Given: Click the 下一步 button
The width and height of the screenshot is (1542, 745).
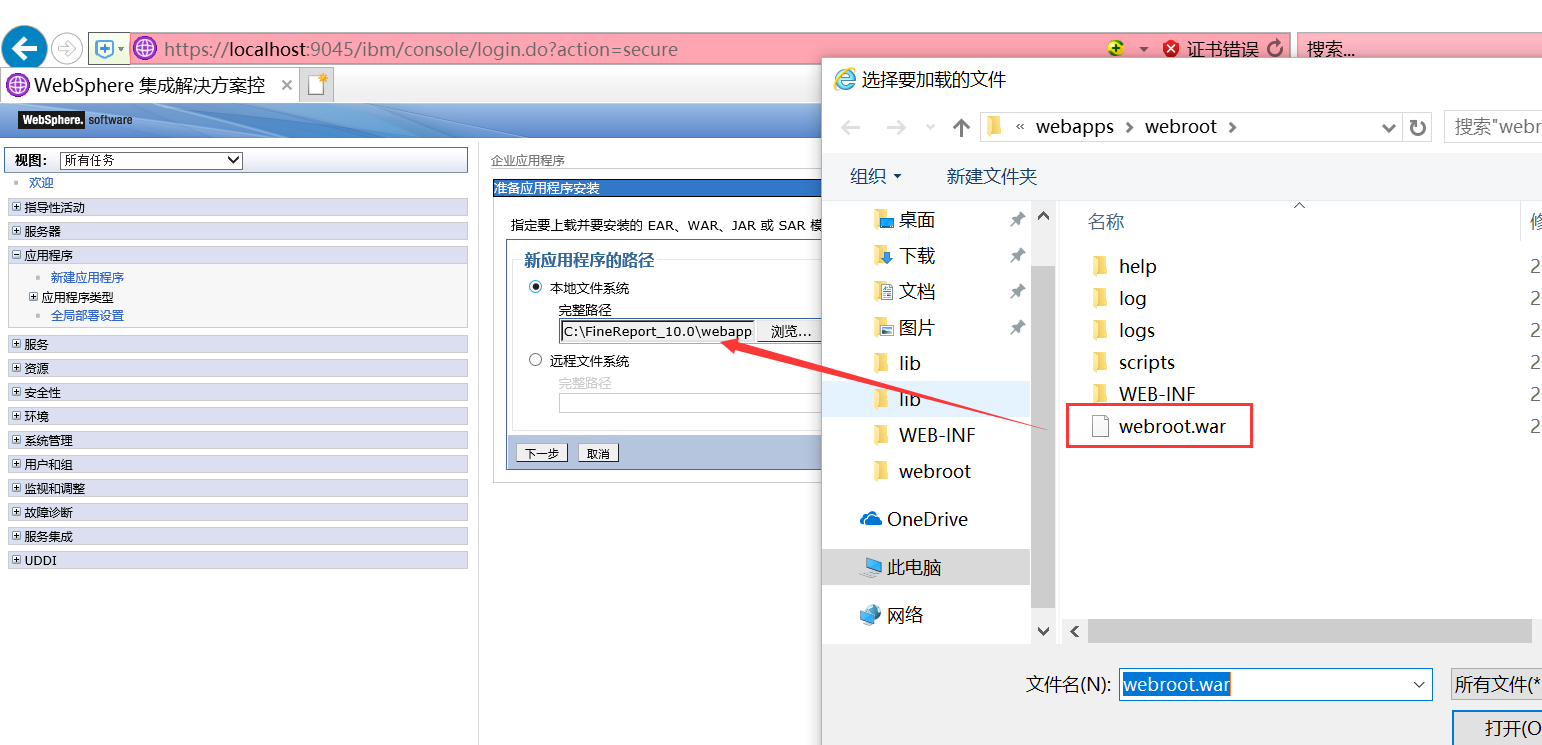Looking at the screenshot, I should (x=542, y=453).
